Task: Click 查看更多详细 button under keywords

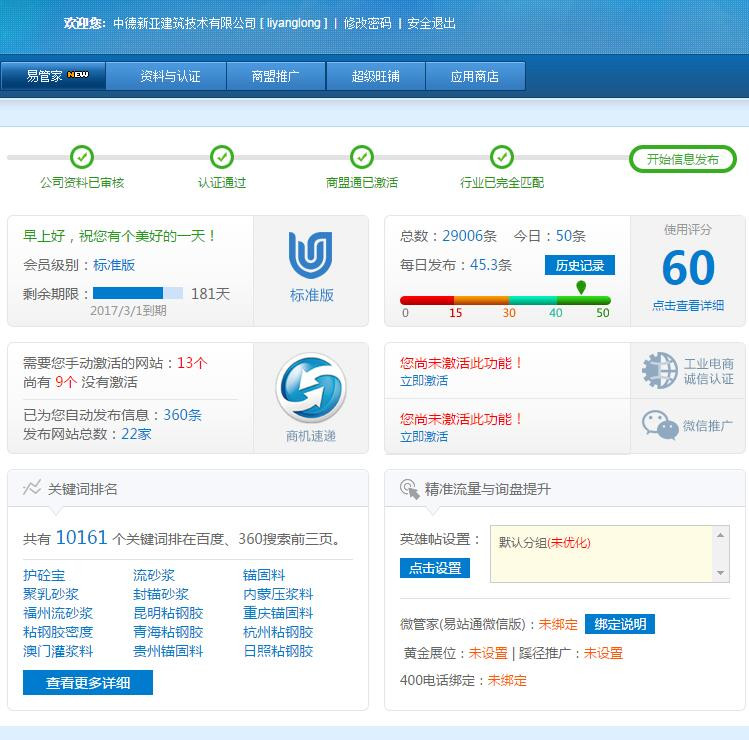Action: pos(88,682)
